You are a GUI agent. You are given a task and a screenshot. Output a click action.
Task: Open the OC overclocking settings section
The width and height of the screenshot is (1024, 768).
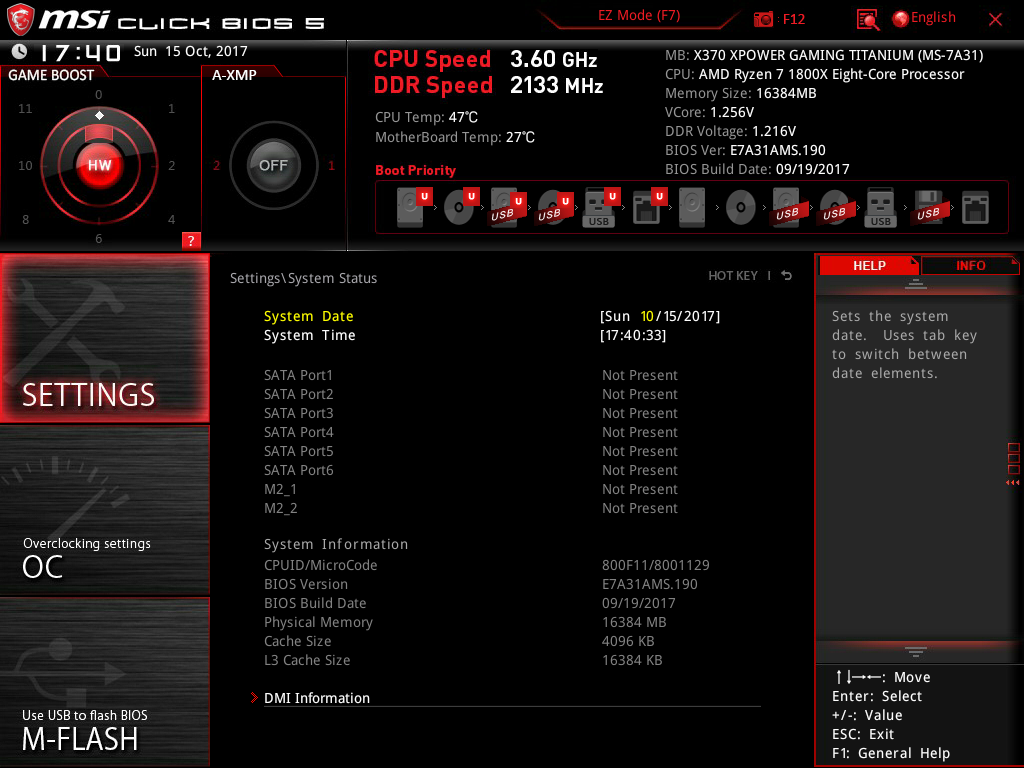[x=104, y=510]
